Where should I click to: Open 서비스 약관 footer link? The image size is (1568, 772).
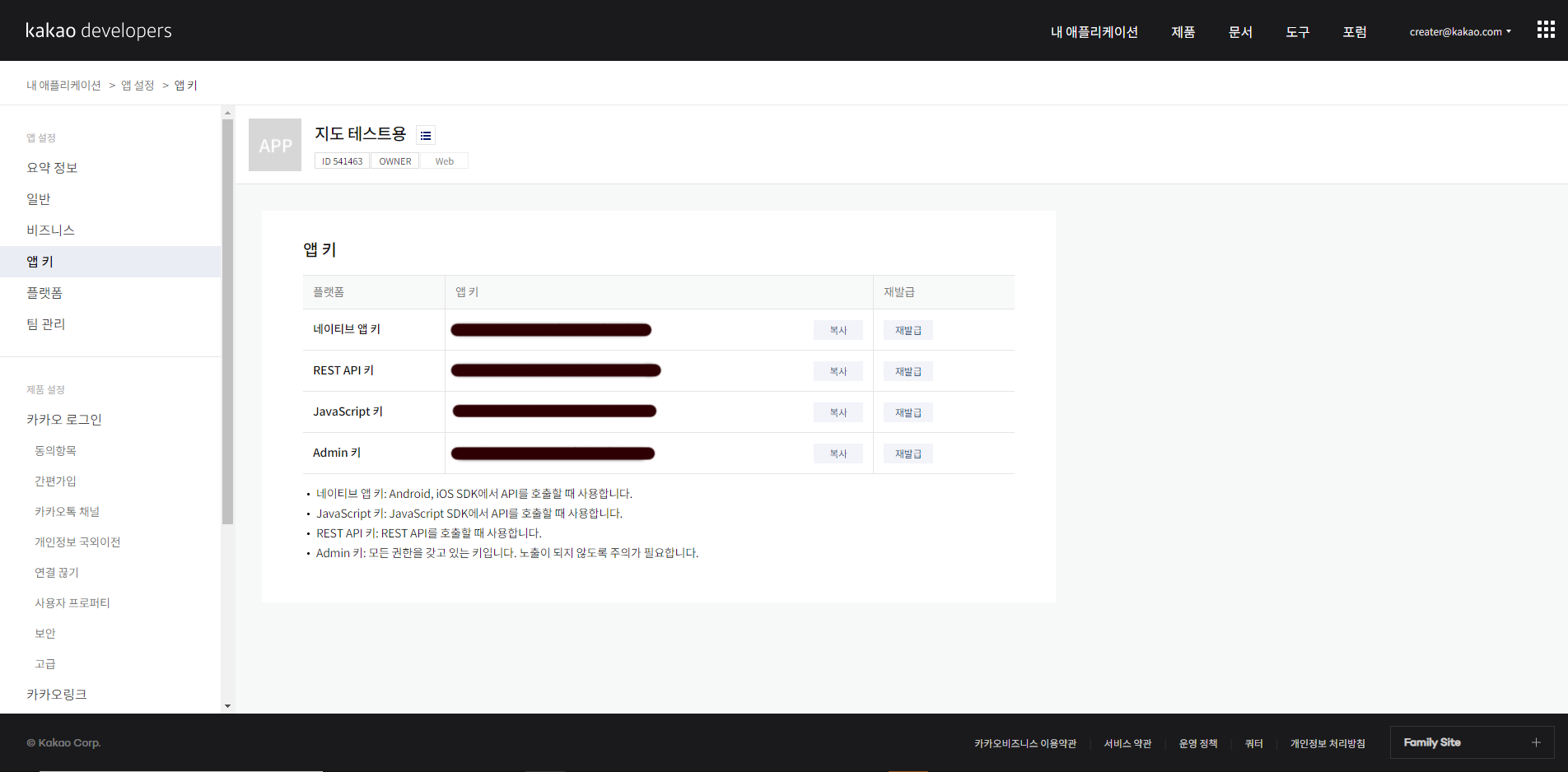point(1127,743)
